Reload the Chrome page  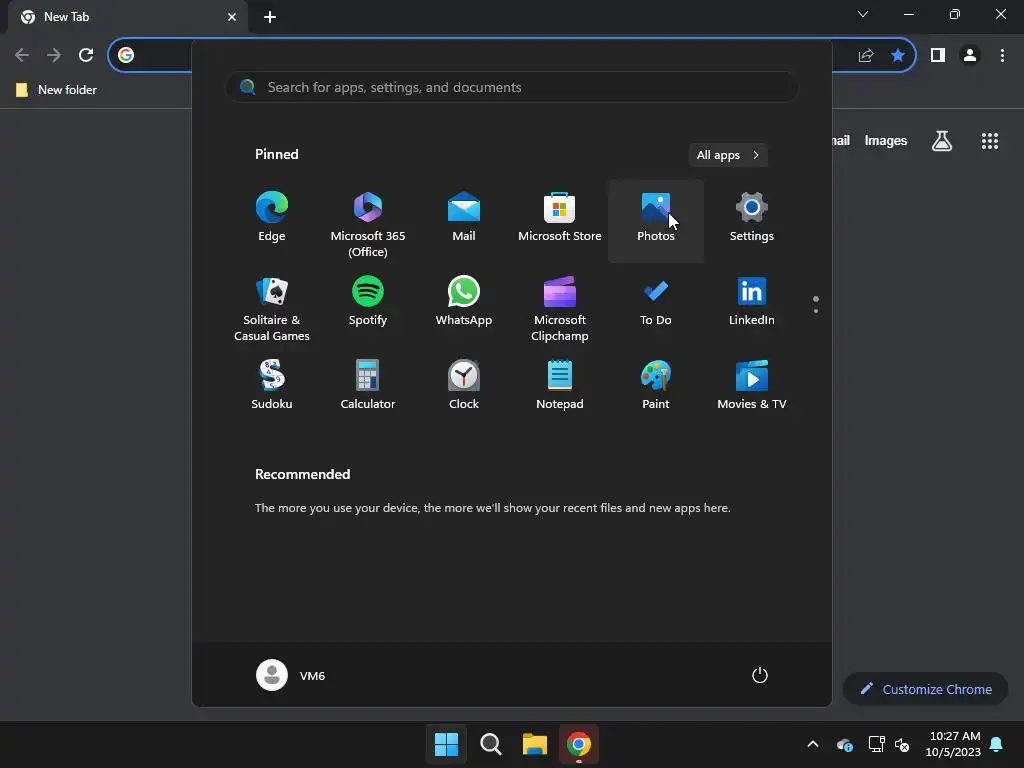[86, 55]
